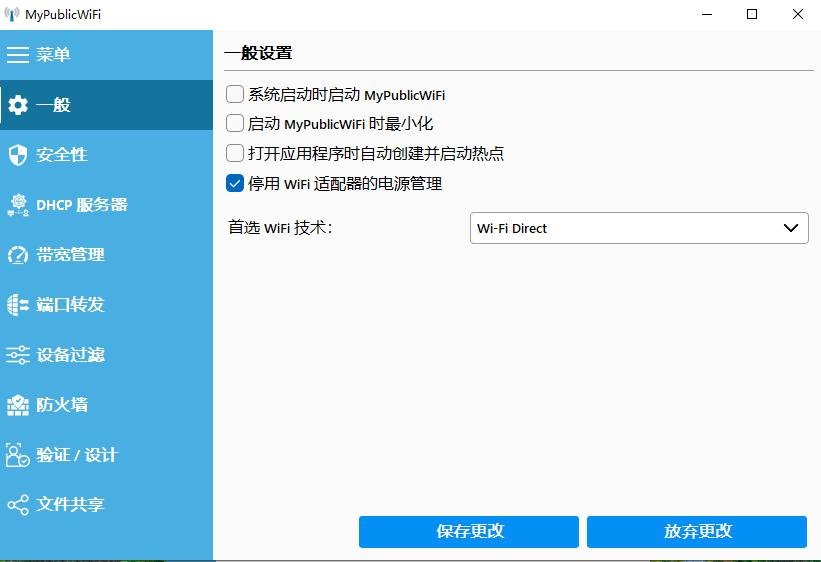This screenshot has width=821, height=562.
Task: Select the 一般 sidebar label
Action: [53, 105]
